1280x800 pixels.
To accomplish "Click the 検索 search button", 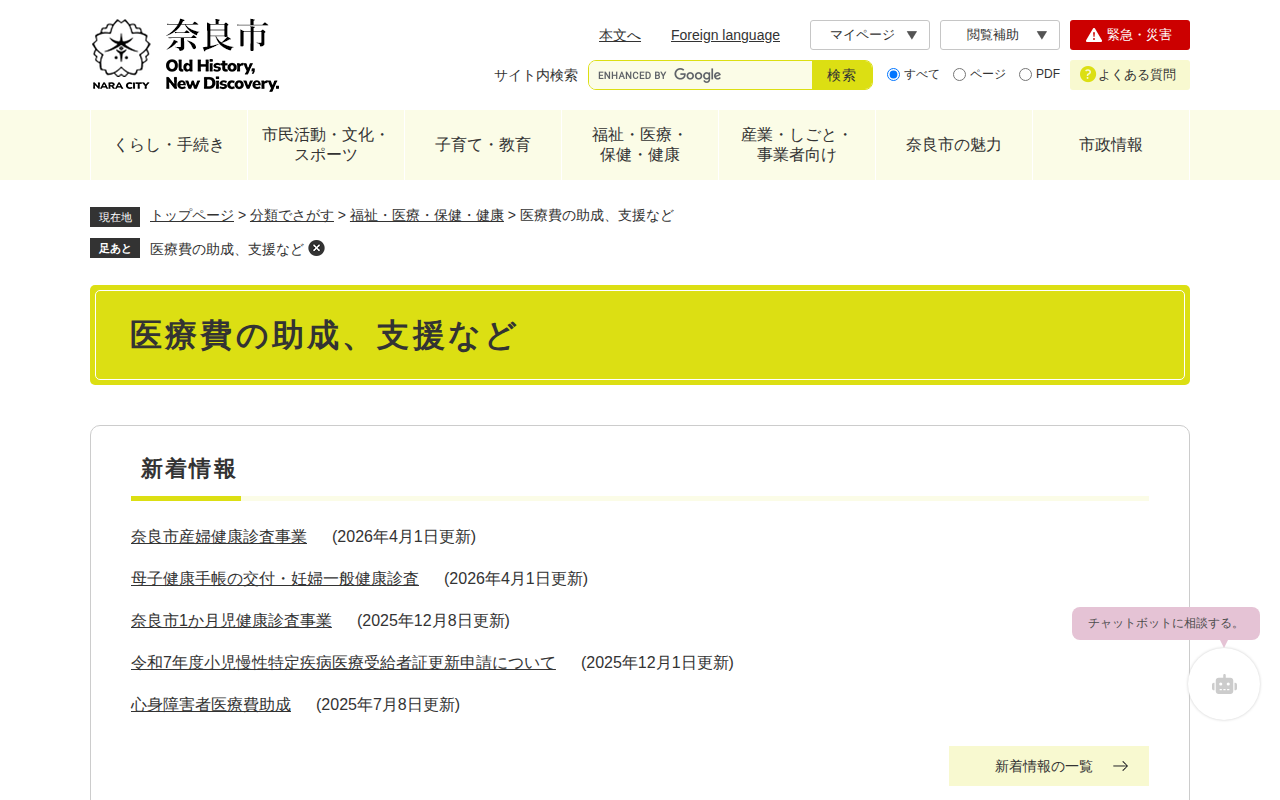I will [842, 75].
